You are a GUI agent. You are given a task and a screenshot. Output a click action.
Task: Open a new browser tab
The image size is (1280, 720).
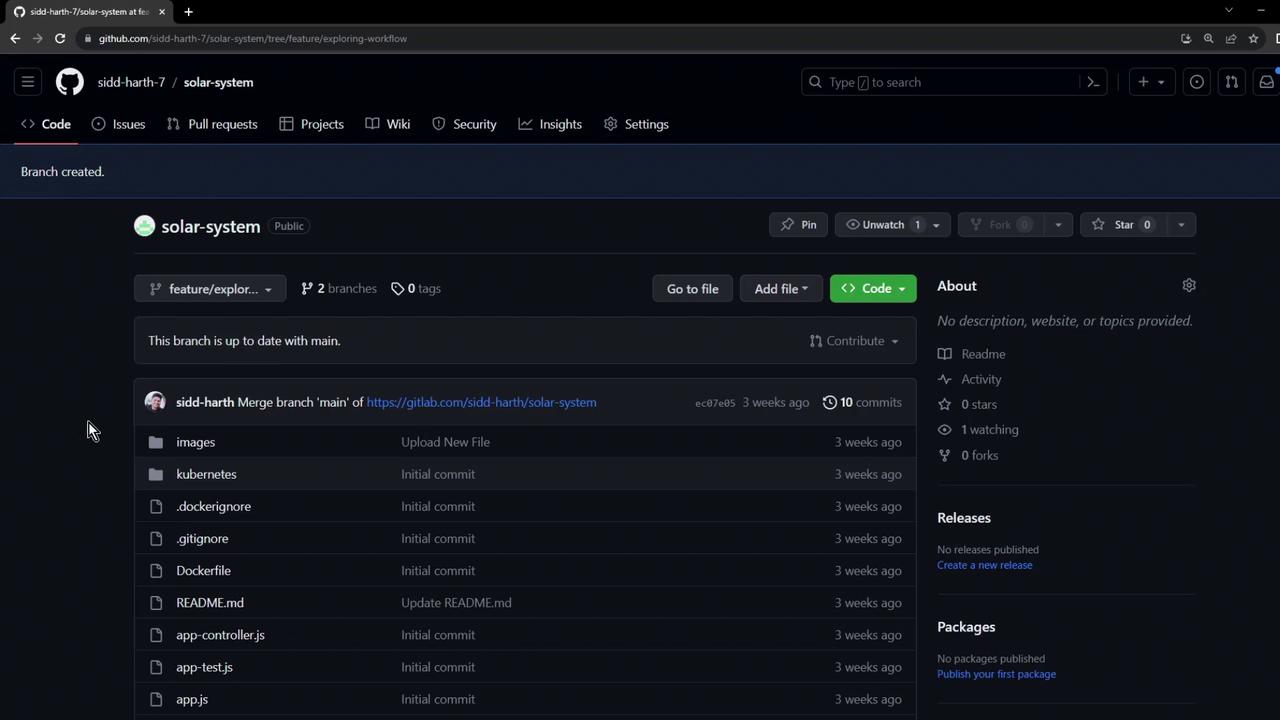(188, 11)
